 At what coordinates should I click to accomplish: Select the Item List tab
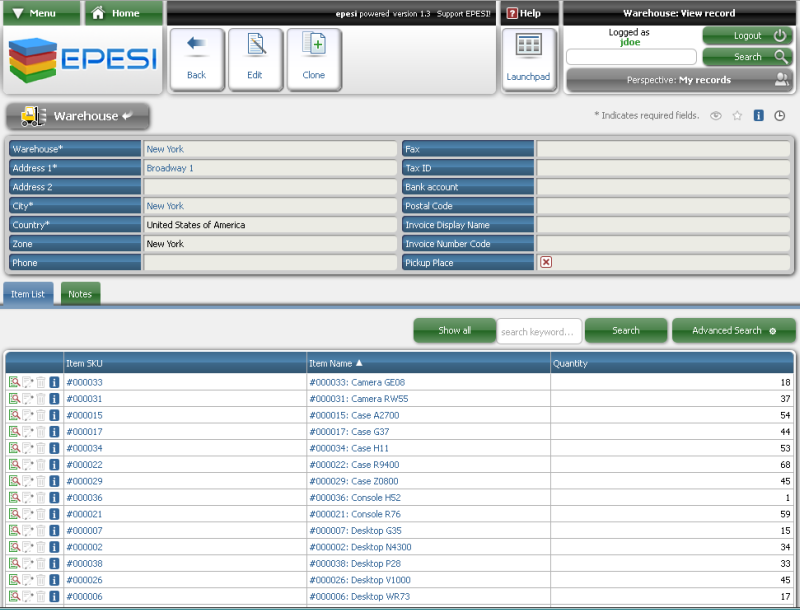28,294
